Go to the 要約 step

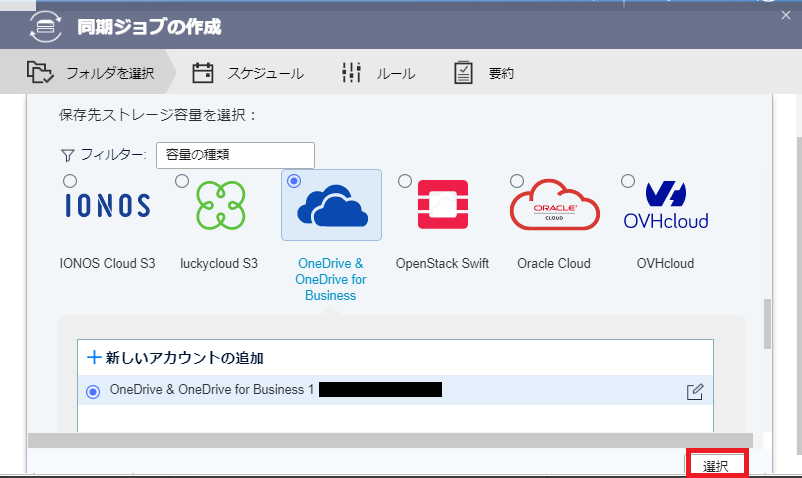point(484,73)
